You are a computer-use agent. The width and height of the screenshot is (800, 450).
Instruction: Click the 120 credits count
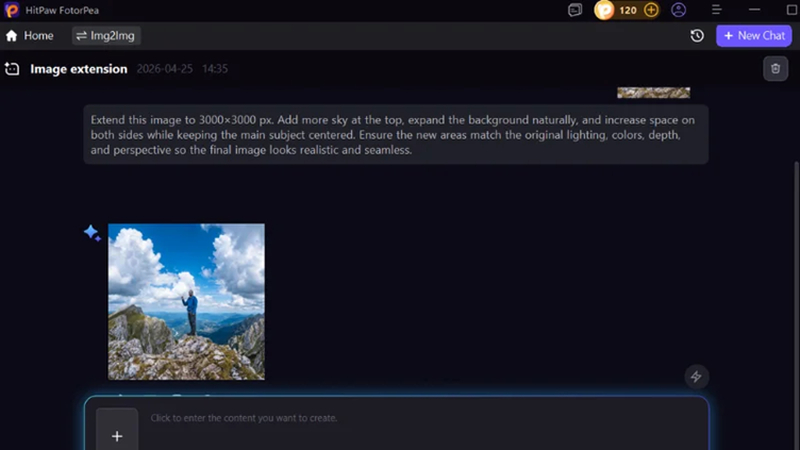click(628, 10)
